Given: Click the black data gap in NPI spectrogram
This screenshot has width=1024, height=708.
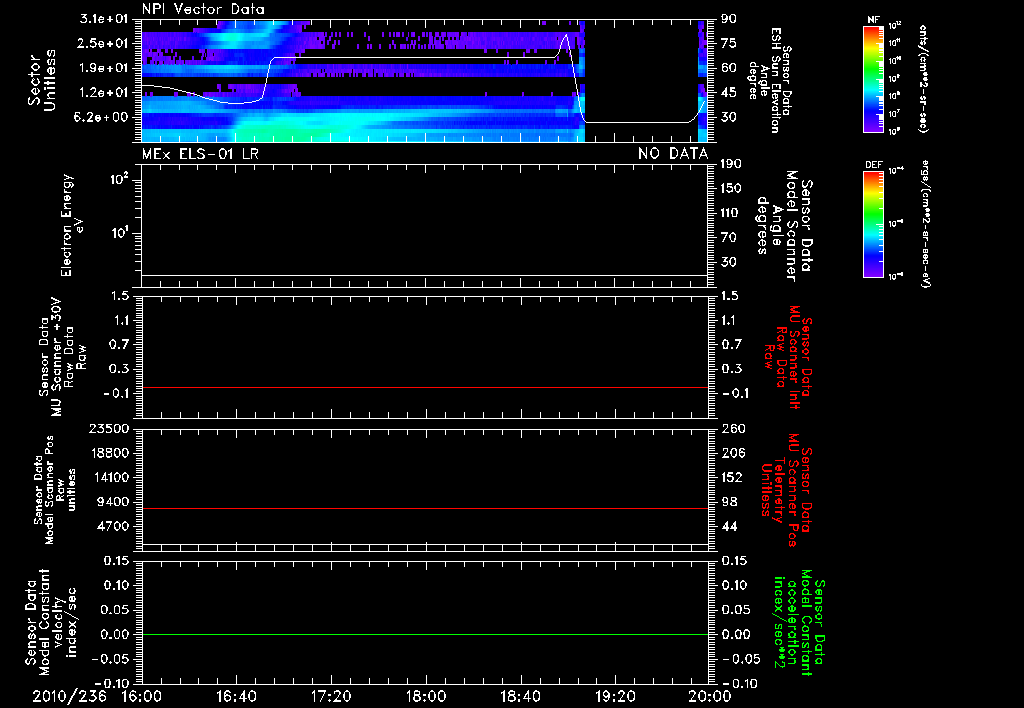Looking at the screenshot, I should coord(641,80).
